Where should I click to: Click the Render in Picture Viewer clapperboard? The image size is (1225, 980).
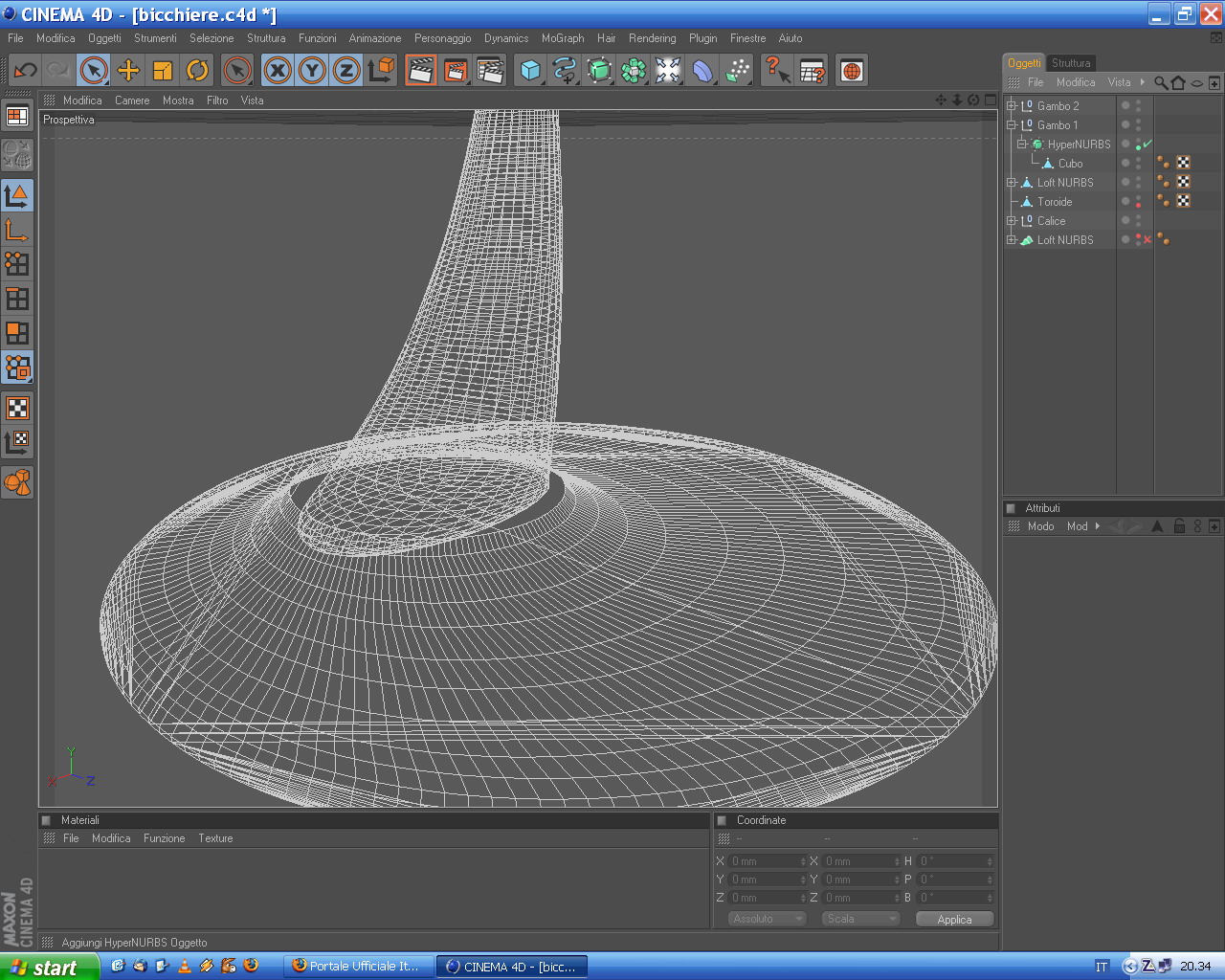point(456,70)
